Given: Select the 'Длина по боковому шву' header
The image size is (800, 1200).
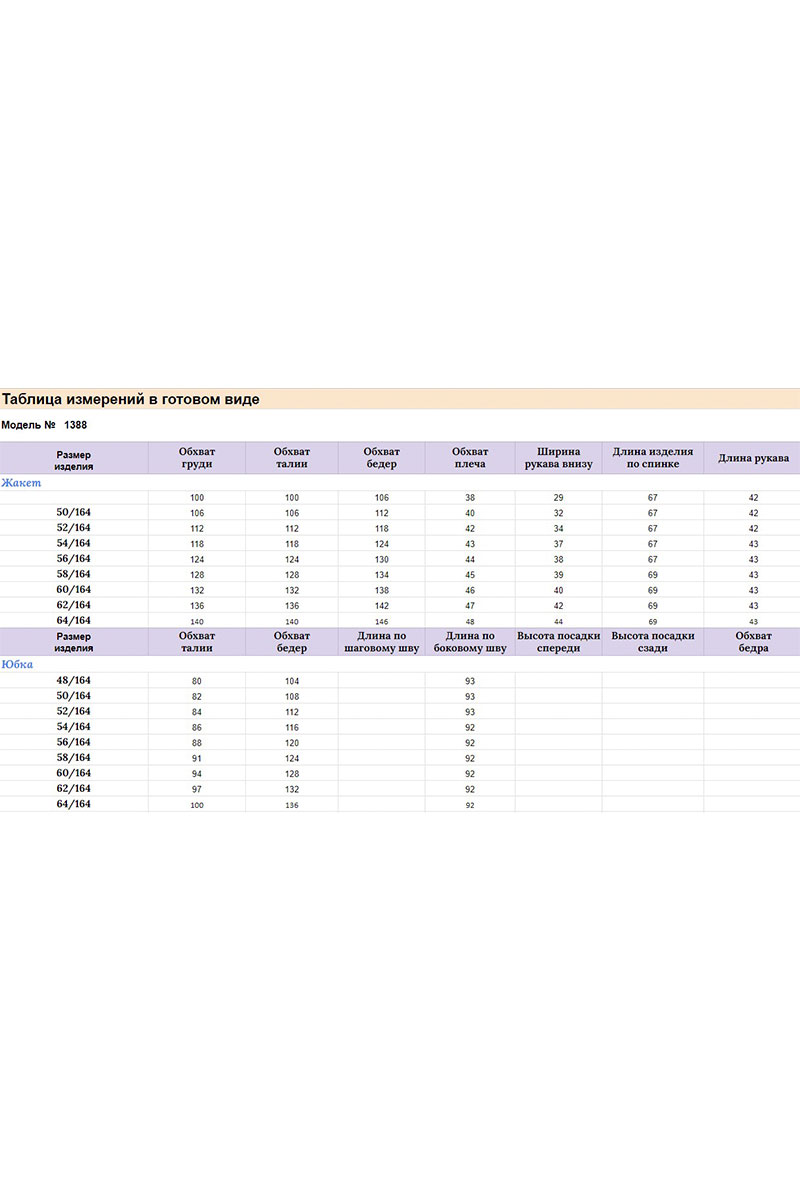Looking at the screenshot, I should 469,642.
